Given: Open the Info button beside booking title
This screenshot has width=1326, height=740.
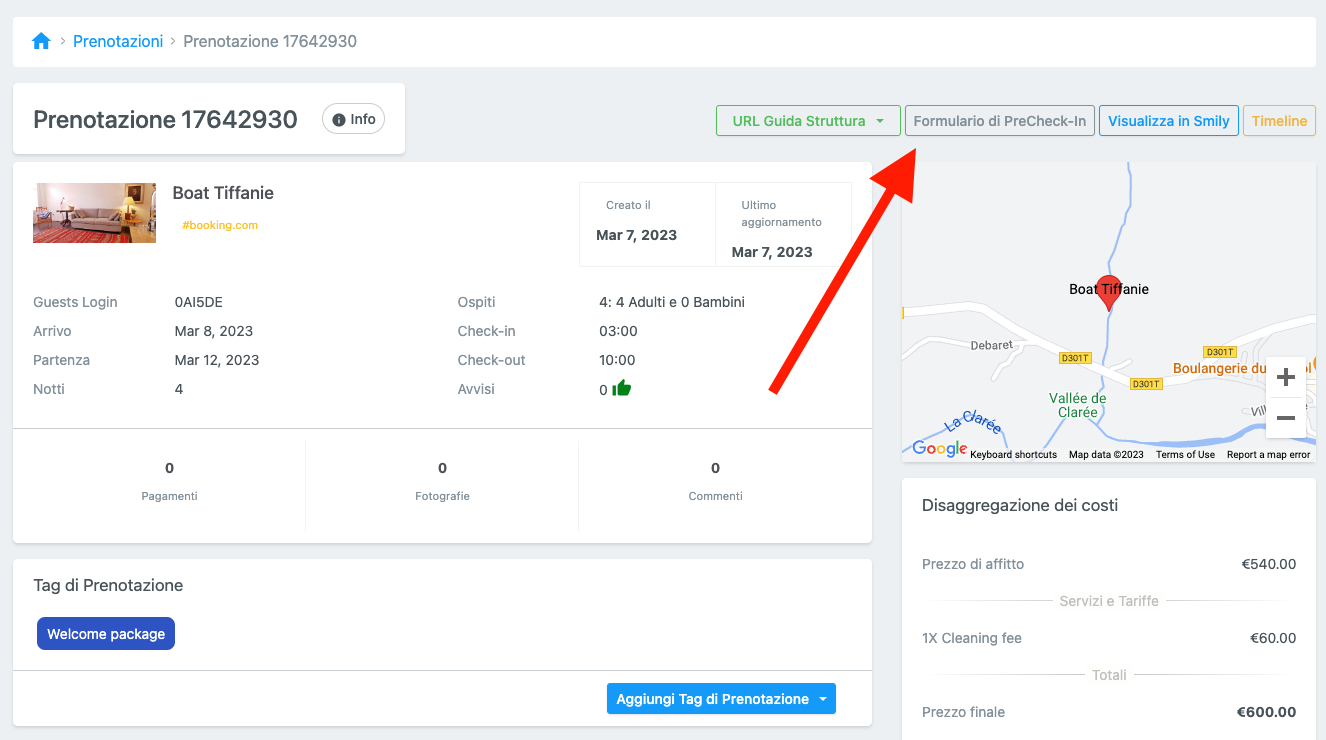Looking at the screenshot, I should pyautogui.click(x=353, y=120).
